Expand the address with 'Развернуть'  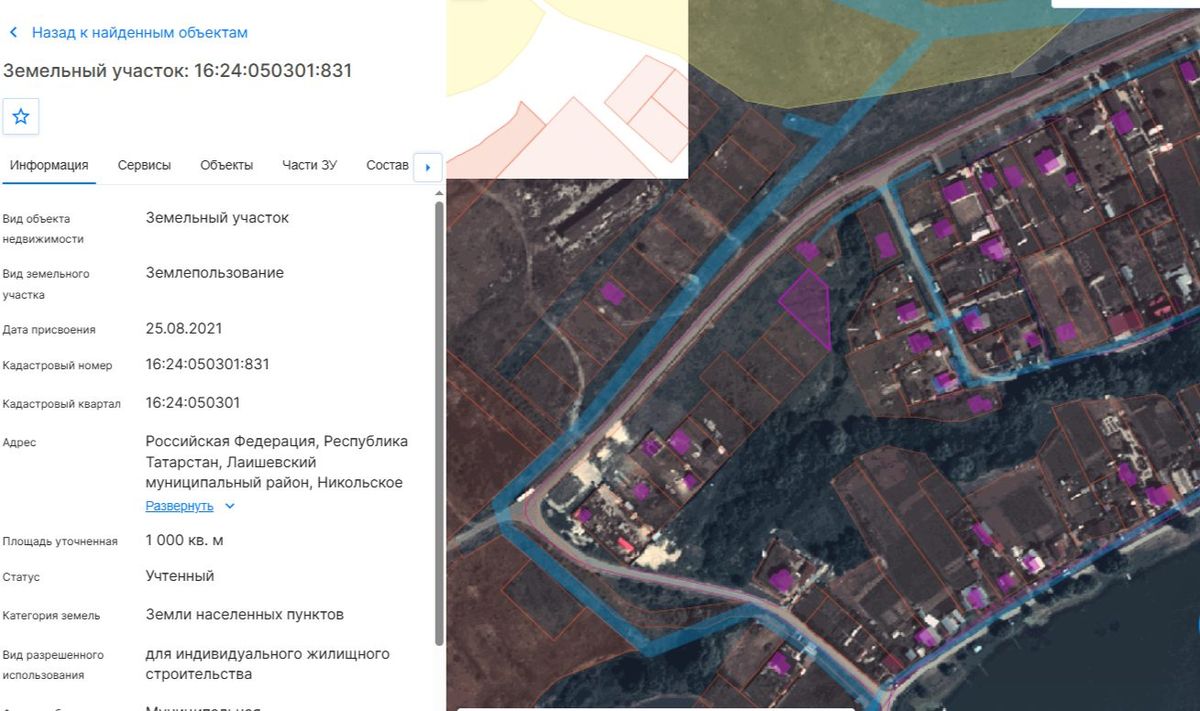click(x=190, y=506)
